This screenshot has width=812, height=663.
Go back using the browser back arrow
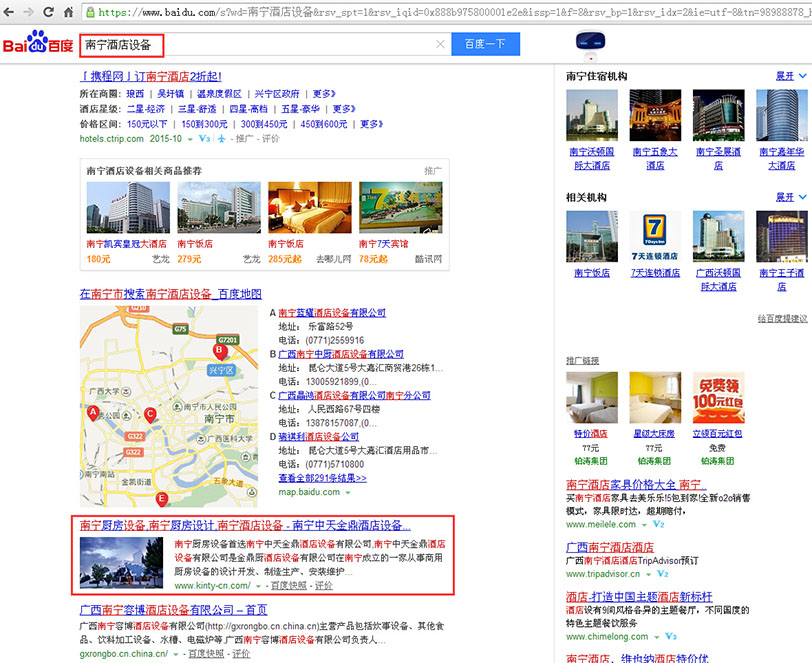point(9,11)
